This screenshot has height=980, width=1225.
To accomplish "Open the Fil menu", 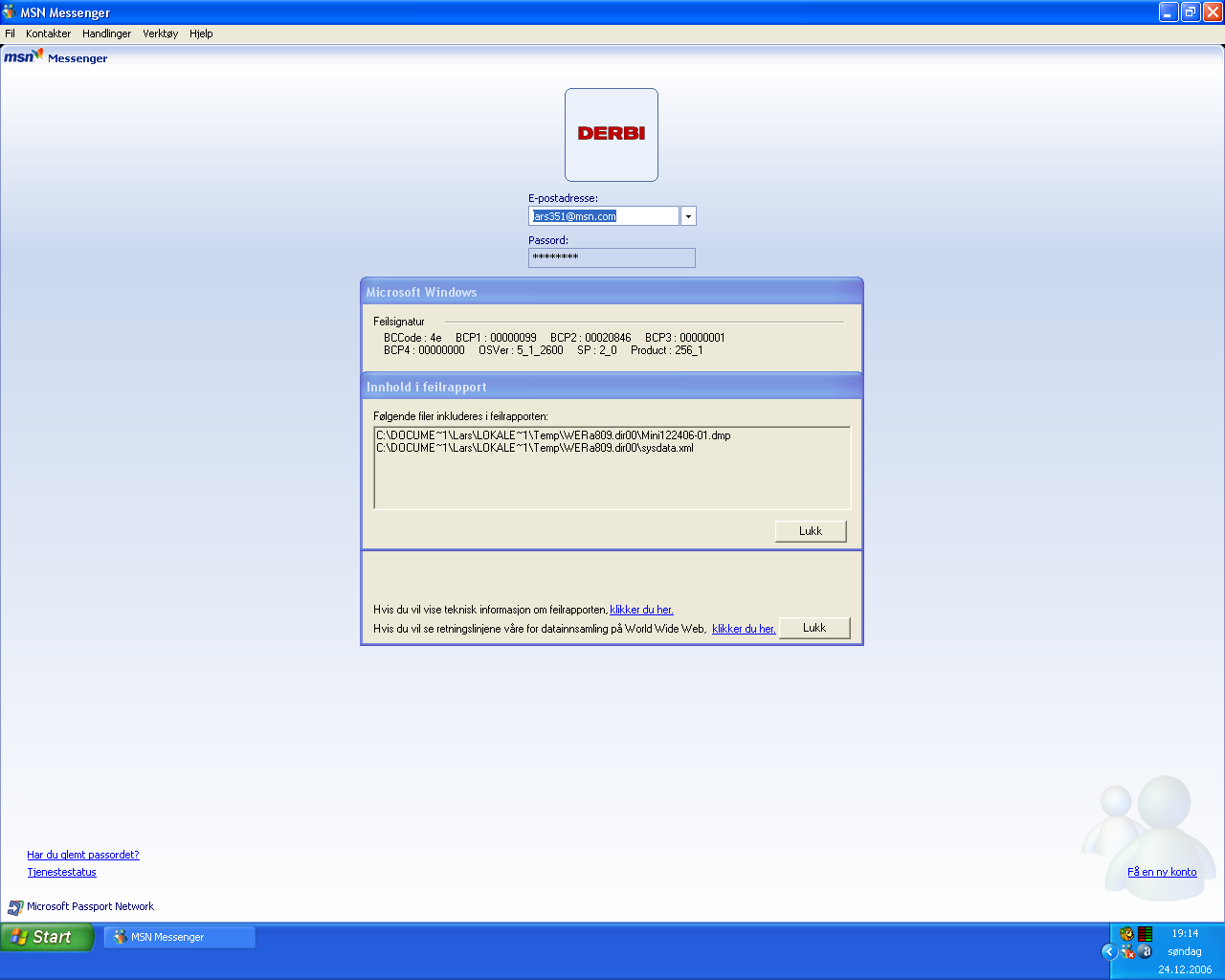I will (10, 33).
